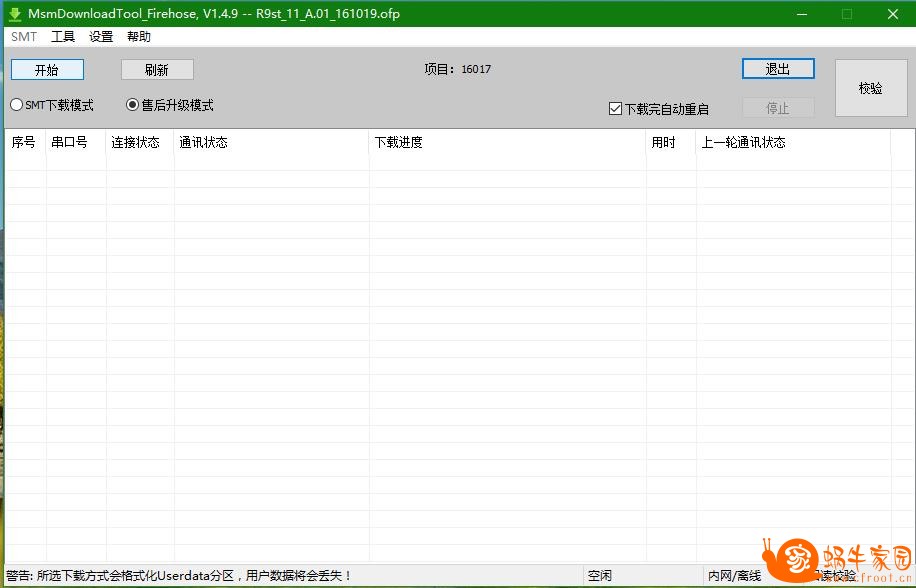This screenshot has height=588, width=916.
Task: Click the 开始 button
Action: point(47,70)
